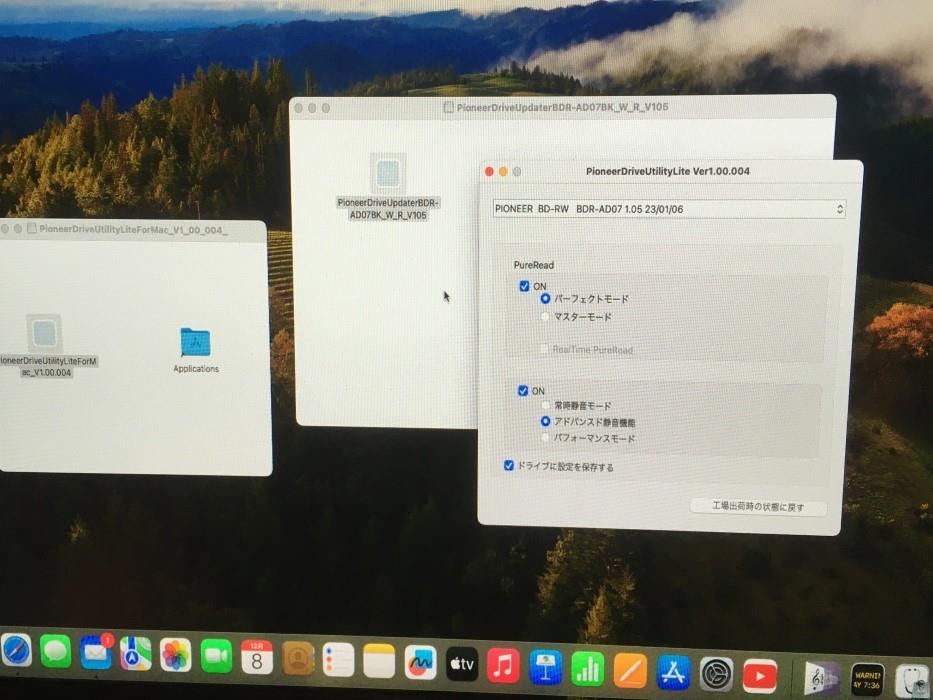
Task: Open Mail with the unread badge
Action: coord(96,652)
